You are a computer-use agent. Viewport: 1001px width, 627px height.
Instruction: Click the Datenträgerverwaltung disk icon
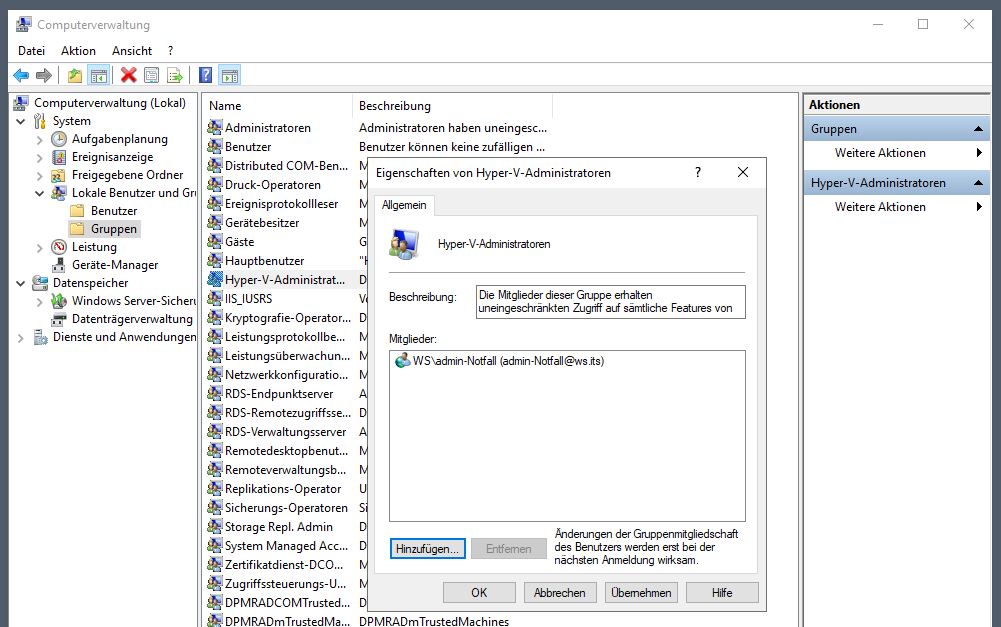point(59,319)
